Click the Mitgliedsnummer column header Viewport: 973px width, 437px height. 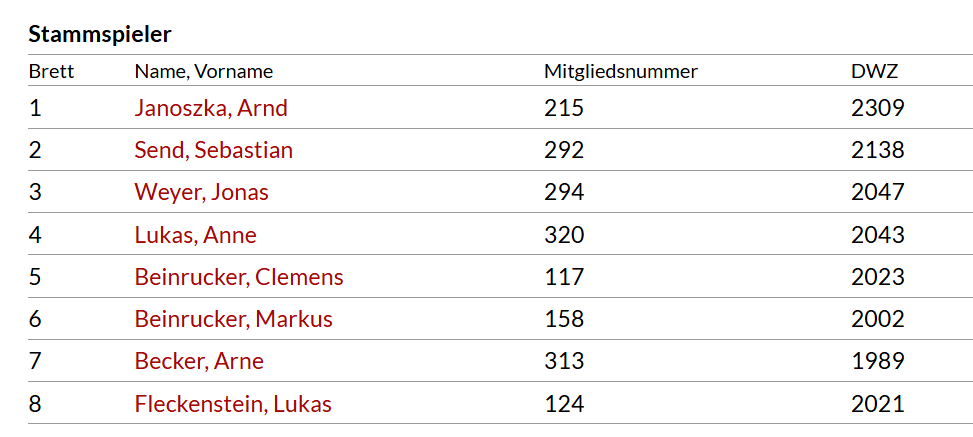[x=621, y=72]
